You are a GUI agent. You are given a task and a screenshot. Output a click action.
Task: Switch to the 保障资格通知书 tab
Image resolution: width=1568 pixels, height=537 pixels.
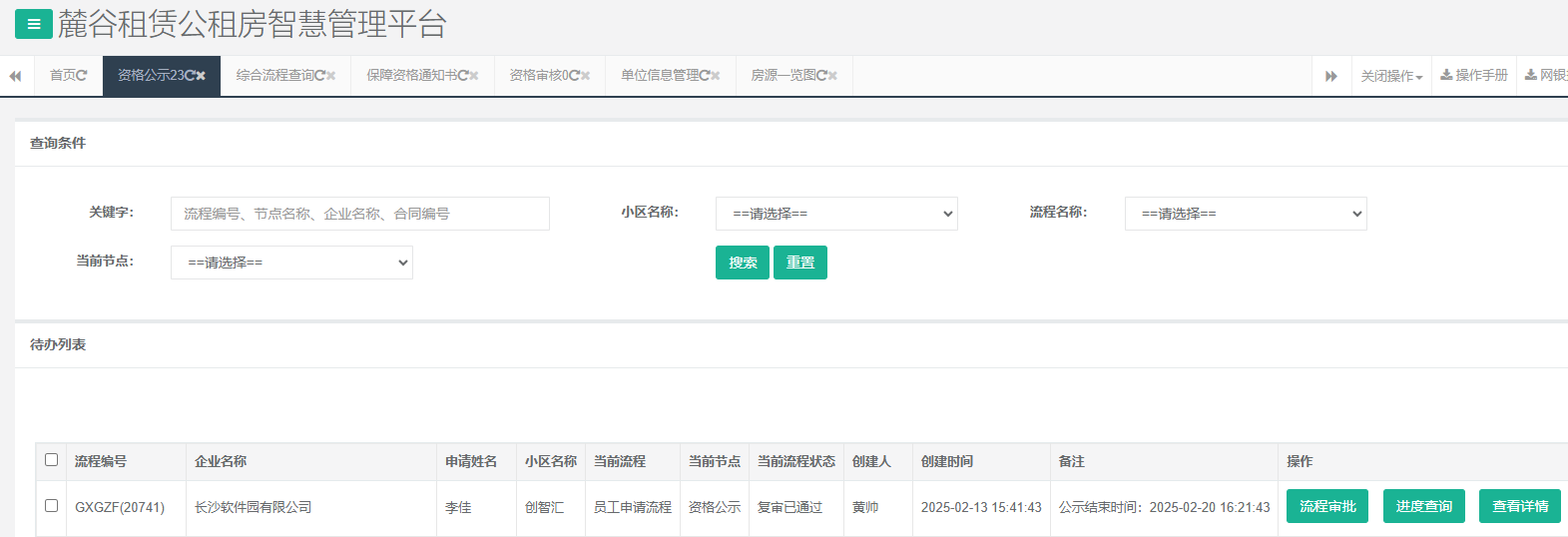[411, 76]
